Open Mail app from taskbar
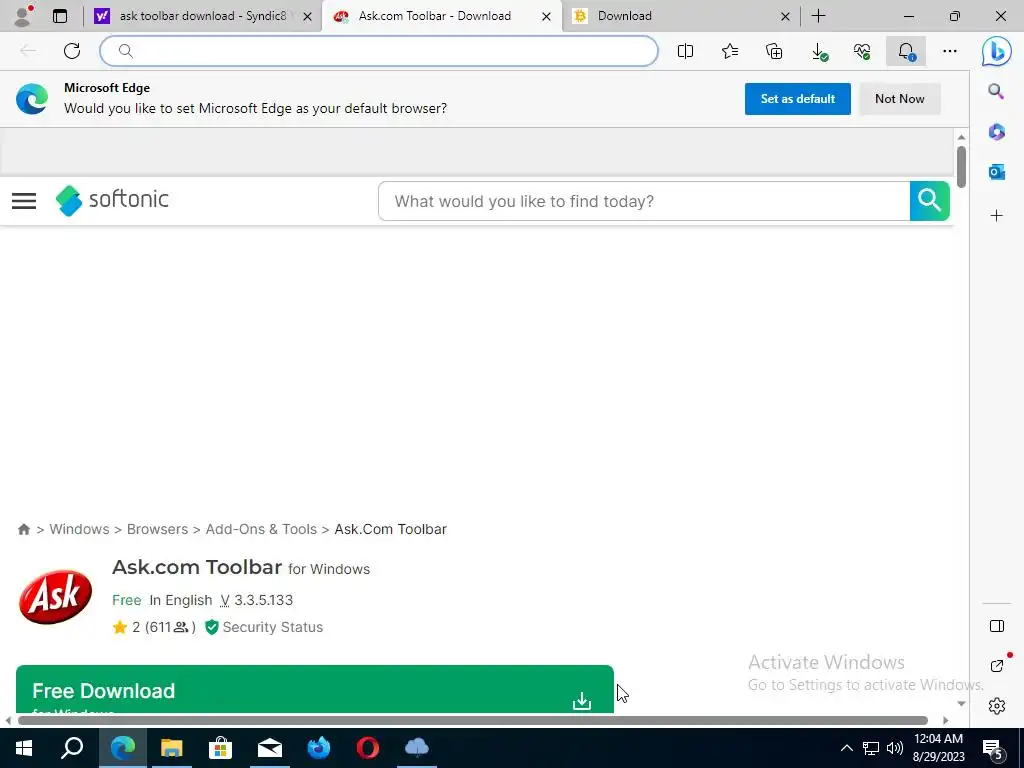 [270, 748]
